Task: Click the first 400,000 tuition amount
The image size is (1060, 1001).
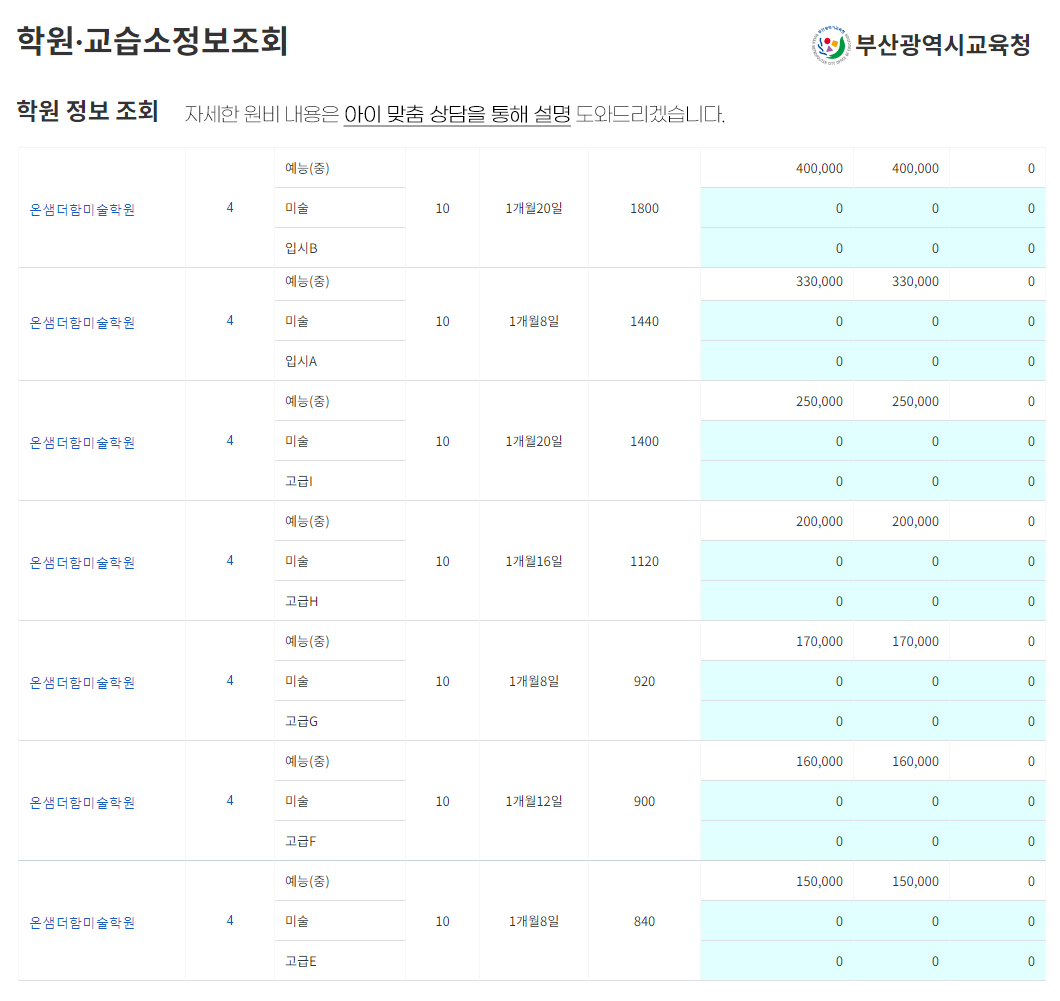Action: [x=819, y=168]
